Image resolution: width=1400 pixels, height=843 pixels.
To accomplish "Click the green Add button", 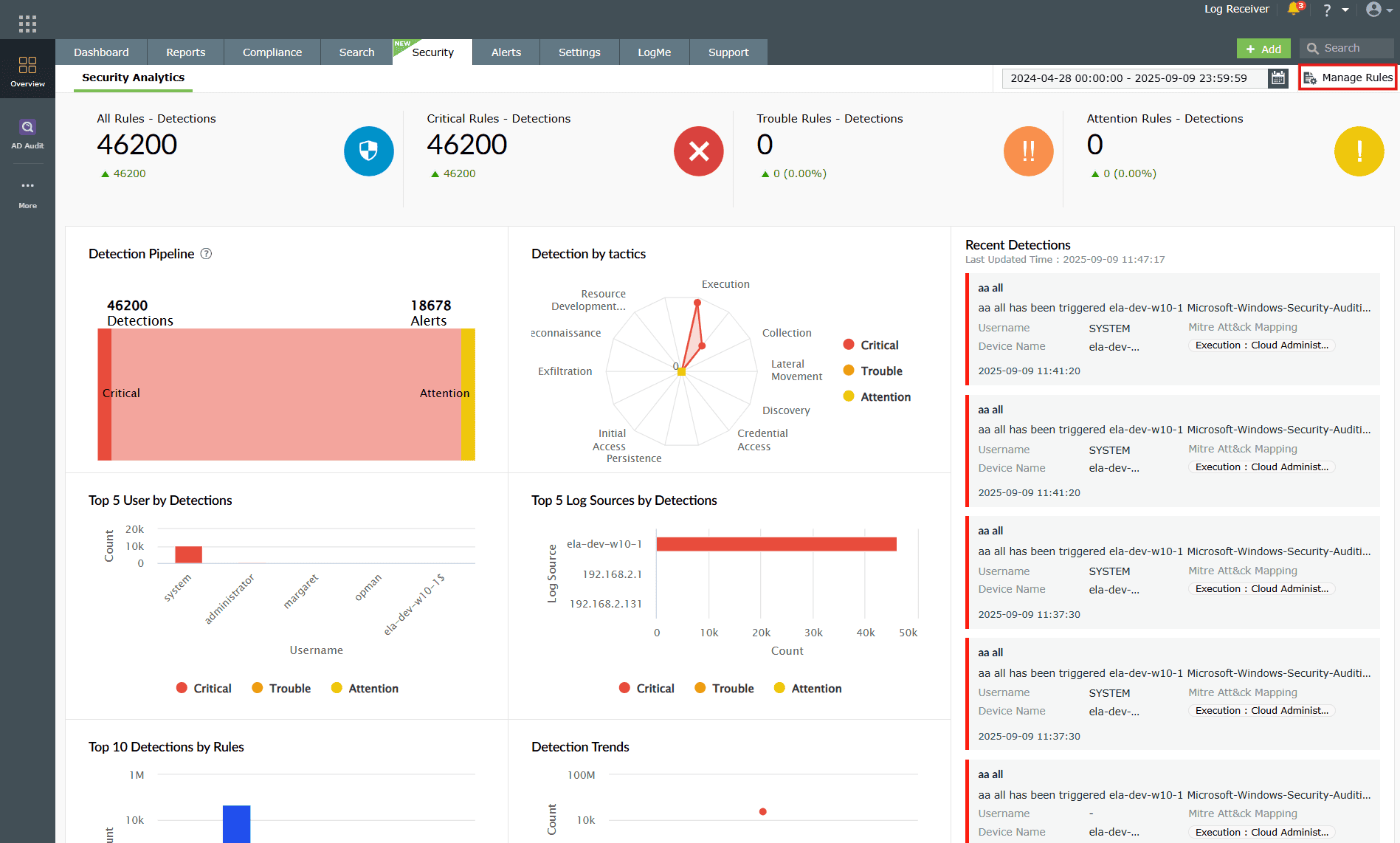I will click(1263, 48).
